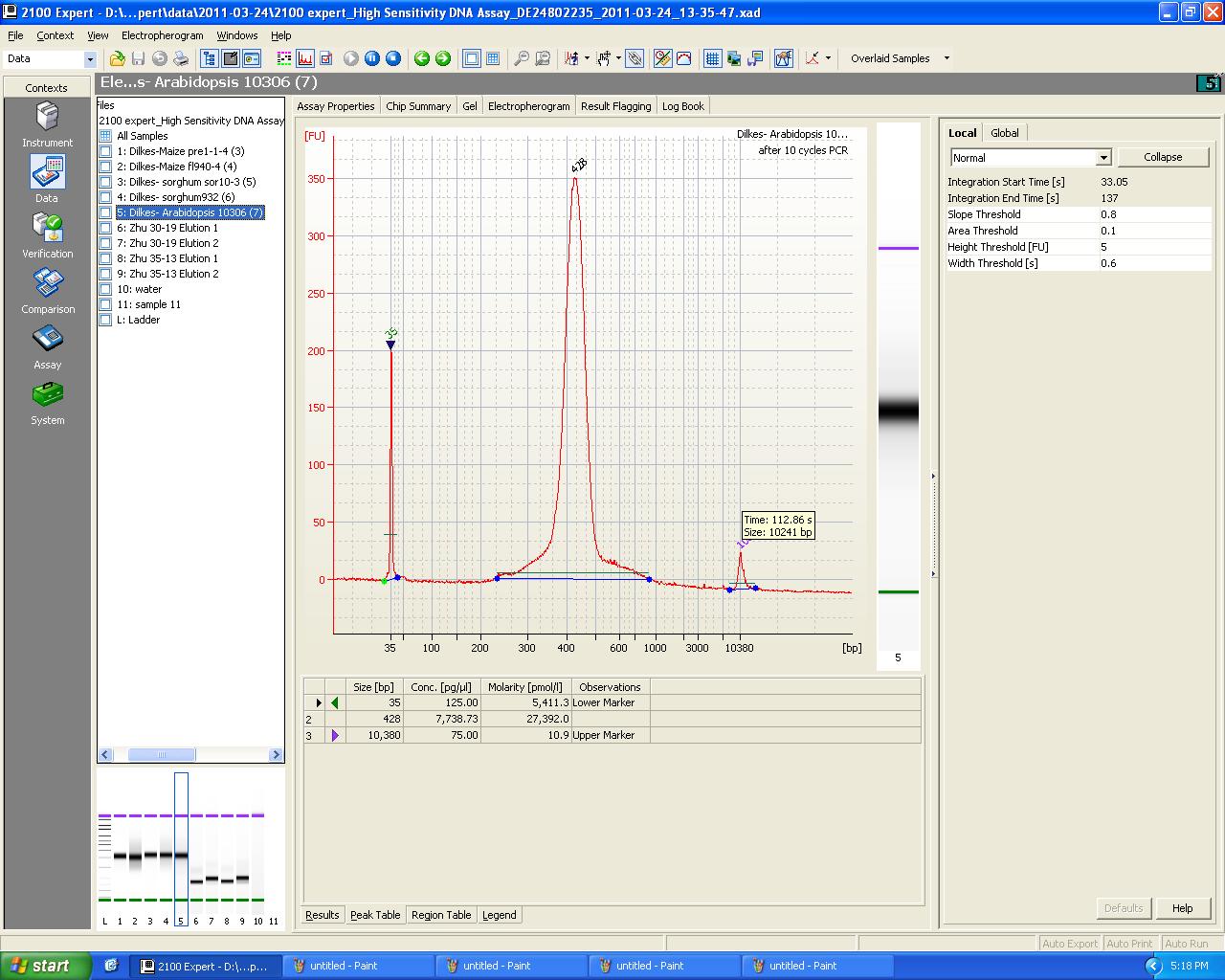
Task: Switch to the Gel tab
Action: tap(470, 106)
